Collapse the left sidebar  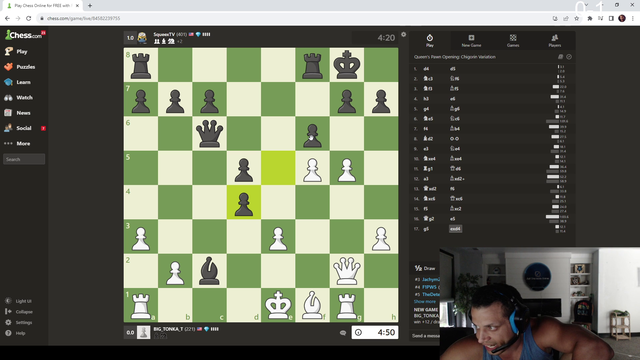click(x=19, y=311)
